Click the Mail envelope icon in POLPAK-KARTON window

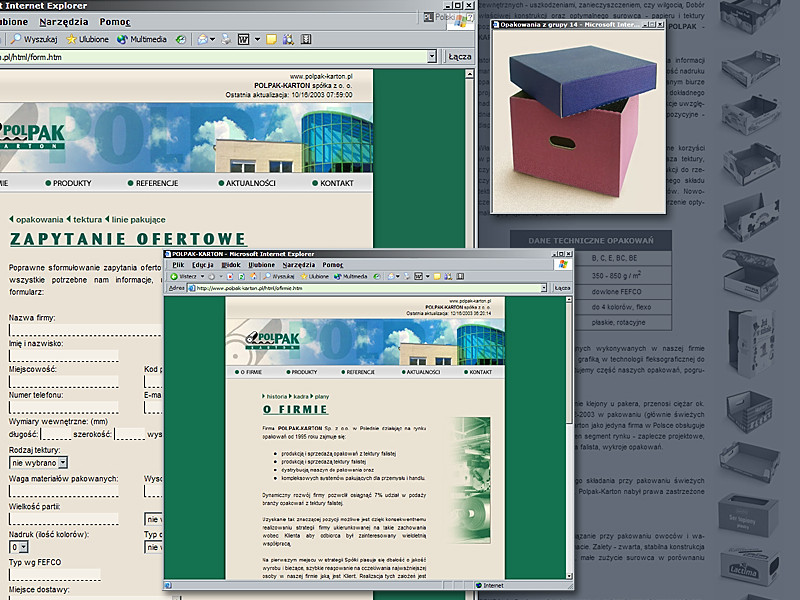(x=391, y=277)
